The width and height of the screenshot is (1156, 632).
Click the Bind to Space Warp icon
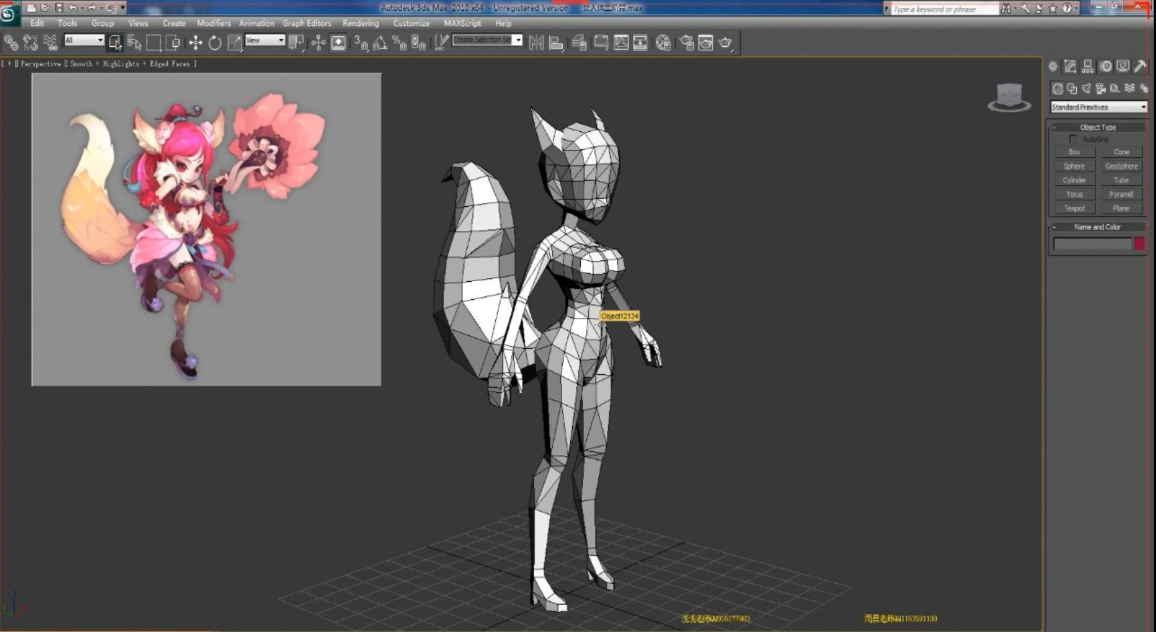click(50, 42)
